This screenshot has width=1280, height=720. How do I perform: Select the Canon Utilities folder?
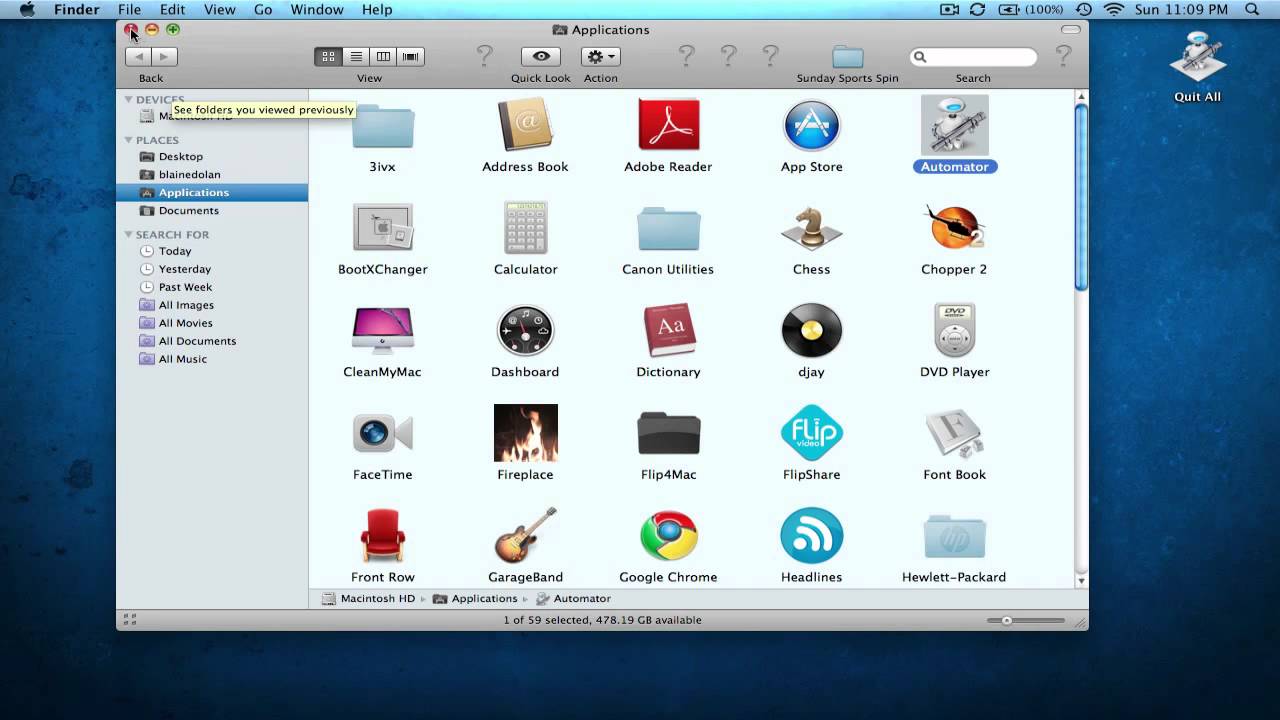668,229
